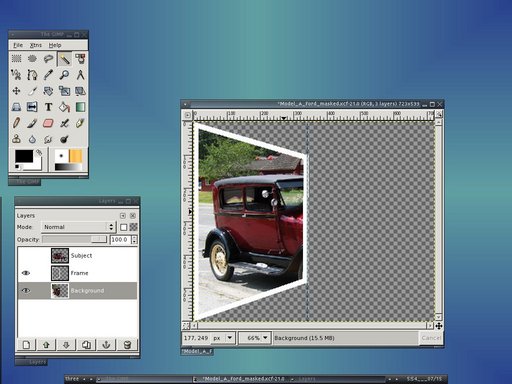Open the Layers tab menu arrow button

123,216
